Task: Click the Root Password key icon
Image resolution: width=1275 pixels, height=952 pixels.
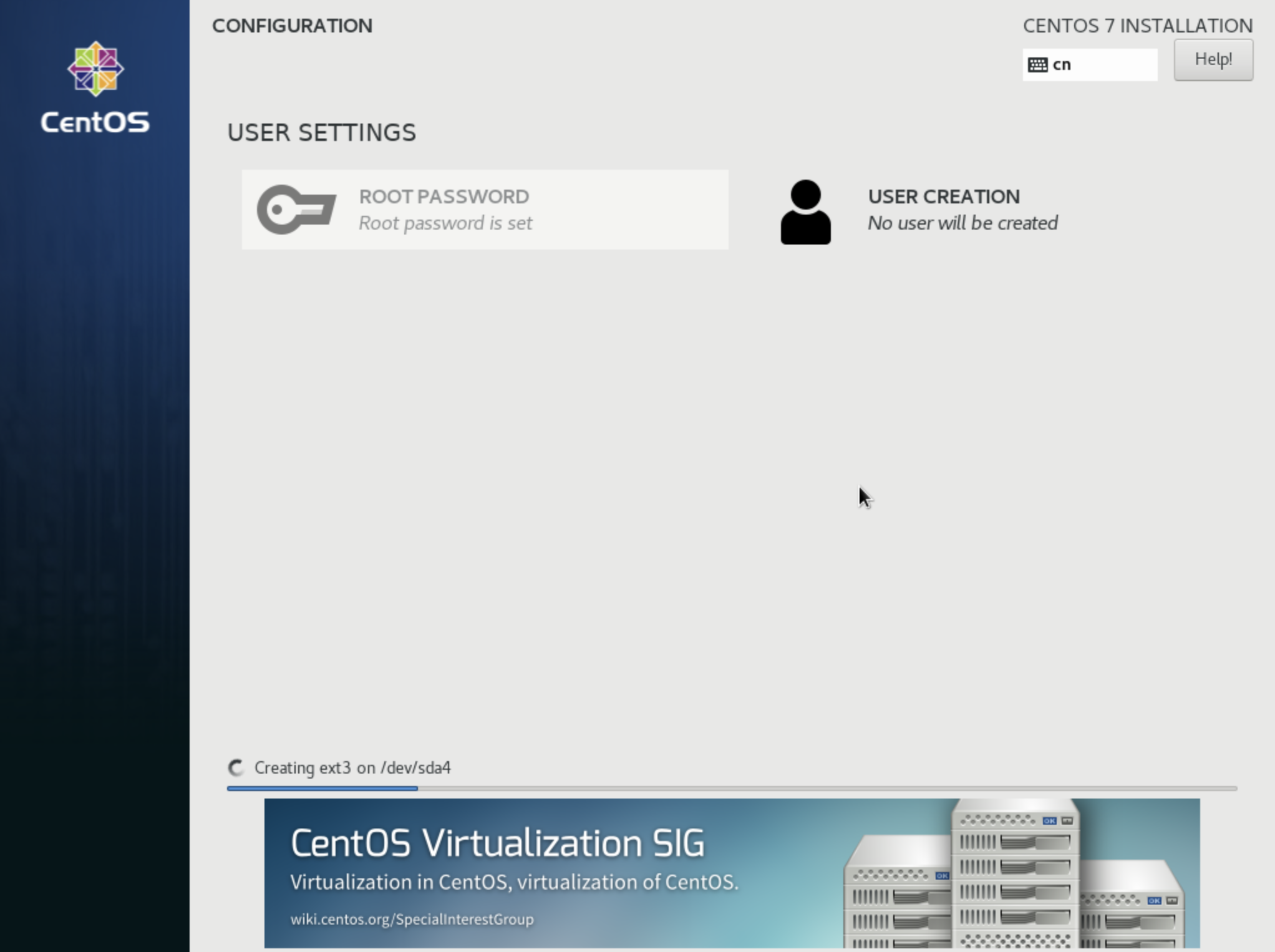Action: [x=297, y=210]
